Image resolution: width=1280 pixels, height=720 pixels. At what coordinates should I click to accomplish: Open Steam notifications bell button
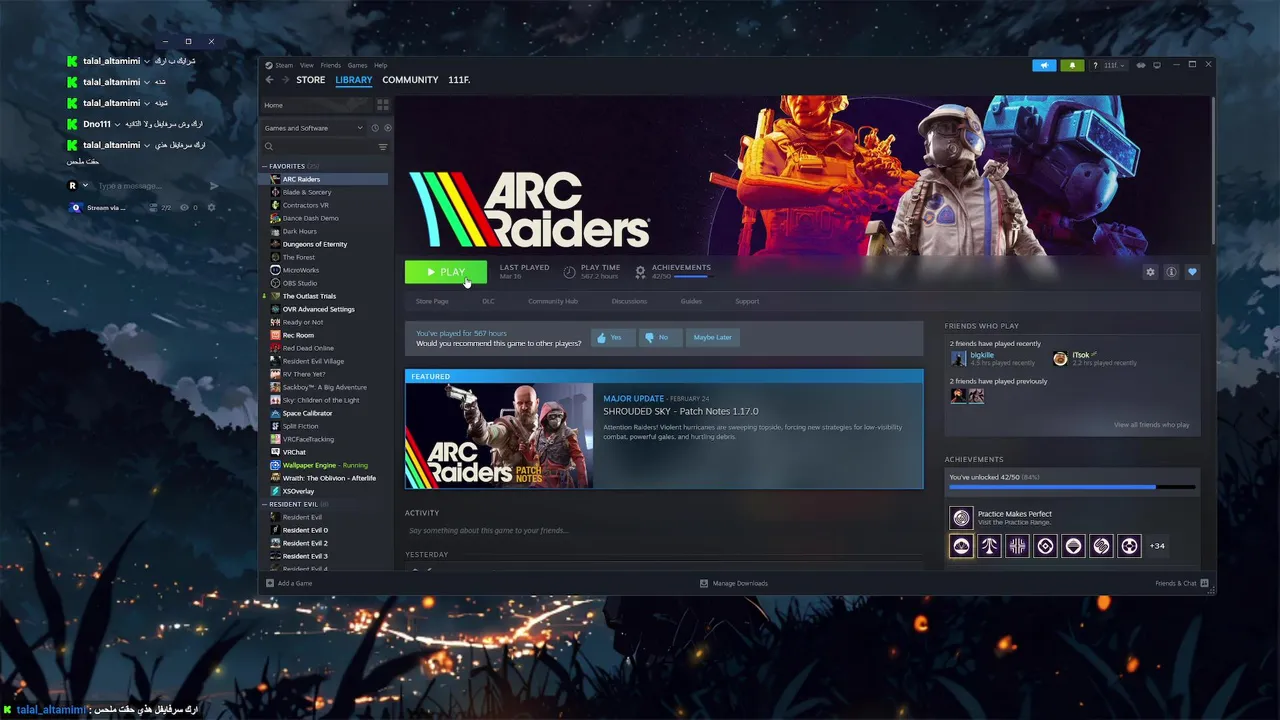1072,65
